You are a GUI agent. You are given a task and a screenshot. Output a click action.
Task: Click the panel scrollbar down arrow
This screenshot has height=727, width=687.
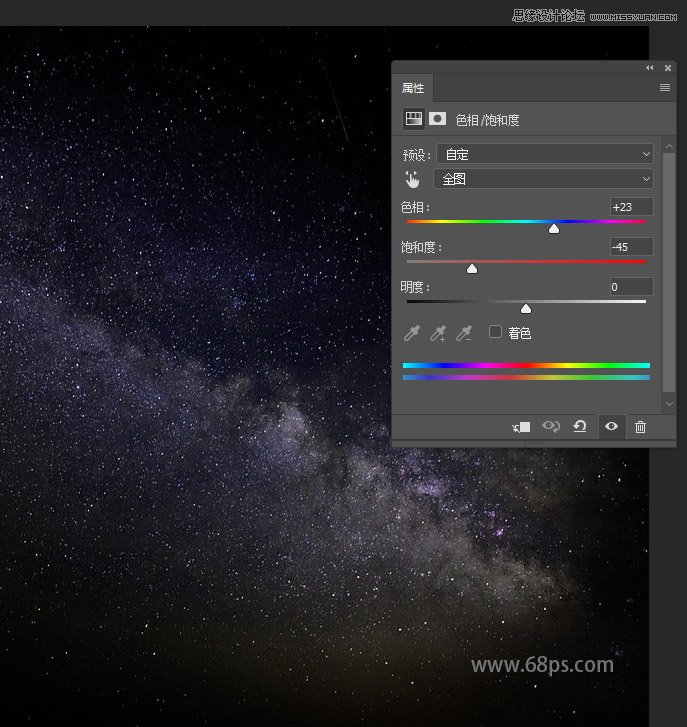(669, 404)
